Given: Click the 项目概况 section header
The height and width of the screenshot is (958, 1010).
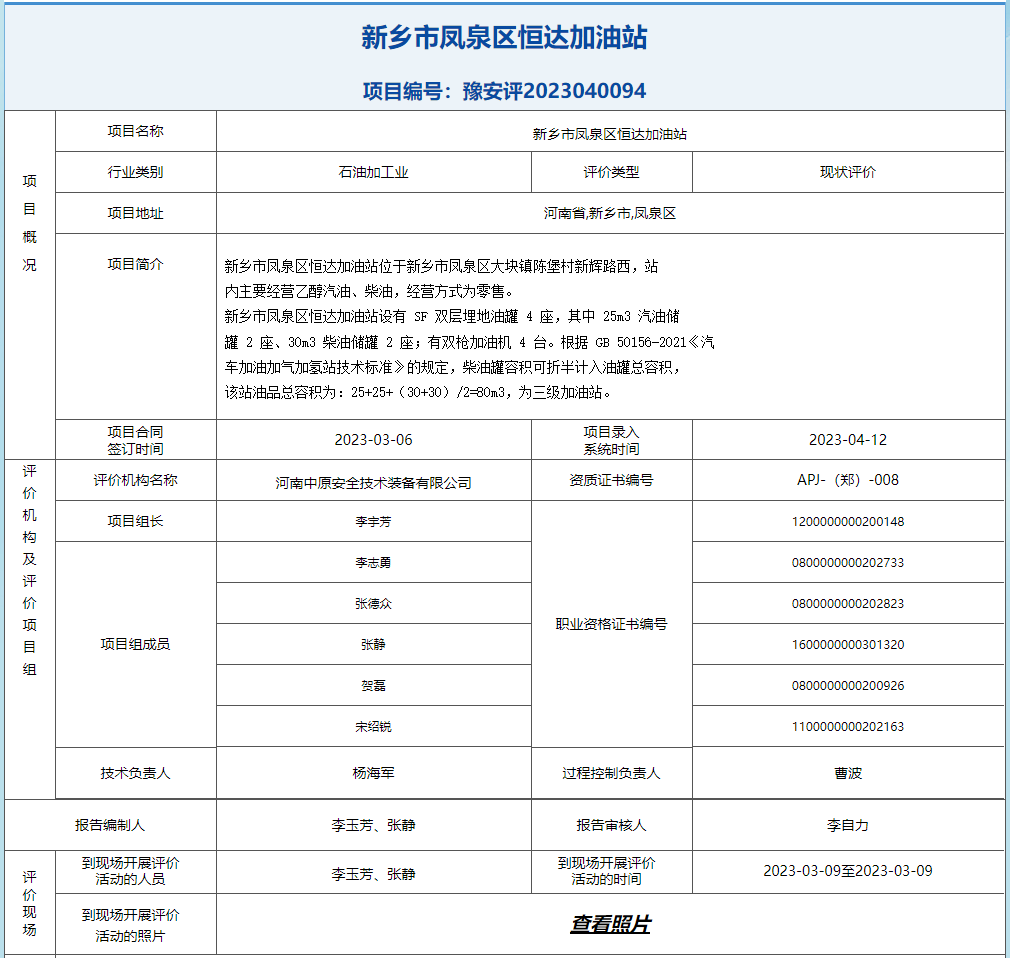Looking at the screenshot, I should coord(30,223).
